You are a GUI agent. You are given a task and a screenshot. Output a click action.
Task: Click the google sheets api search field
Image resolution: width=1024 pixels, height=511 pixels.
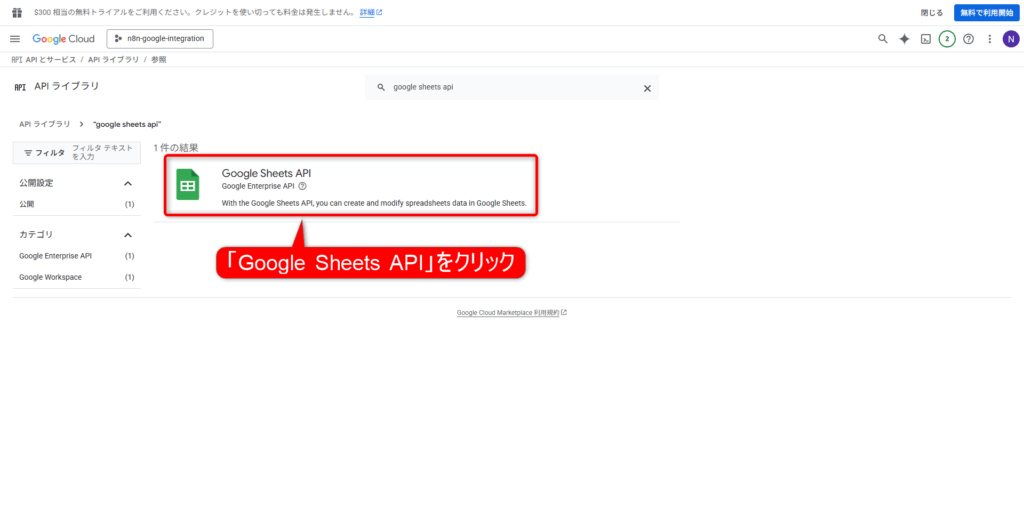[x=510, y=88]
